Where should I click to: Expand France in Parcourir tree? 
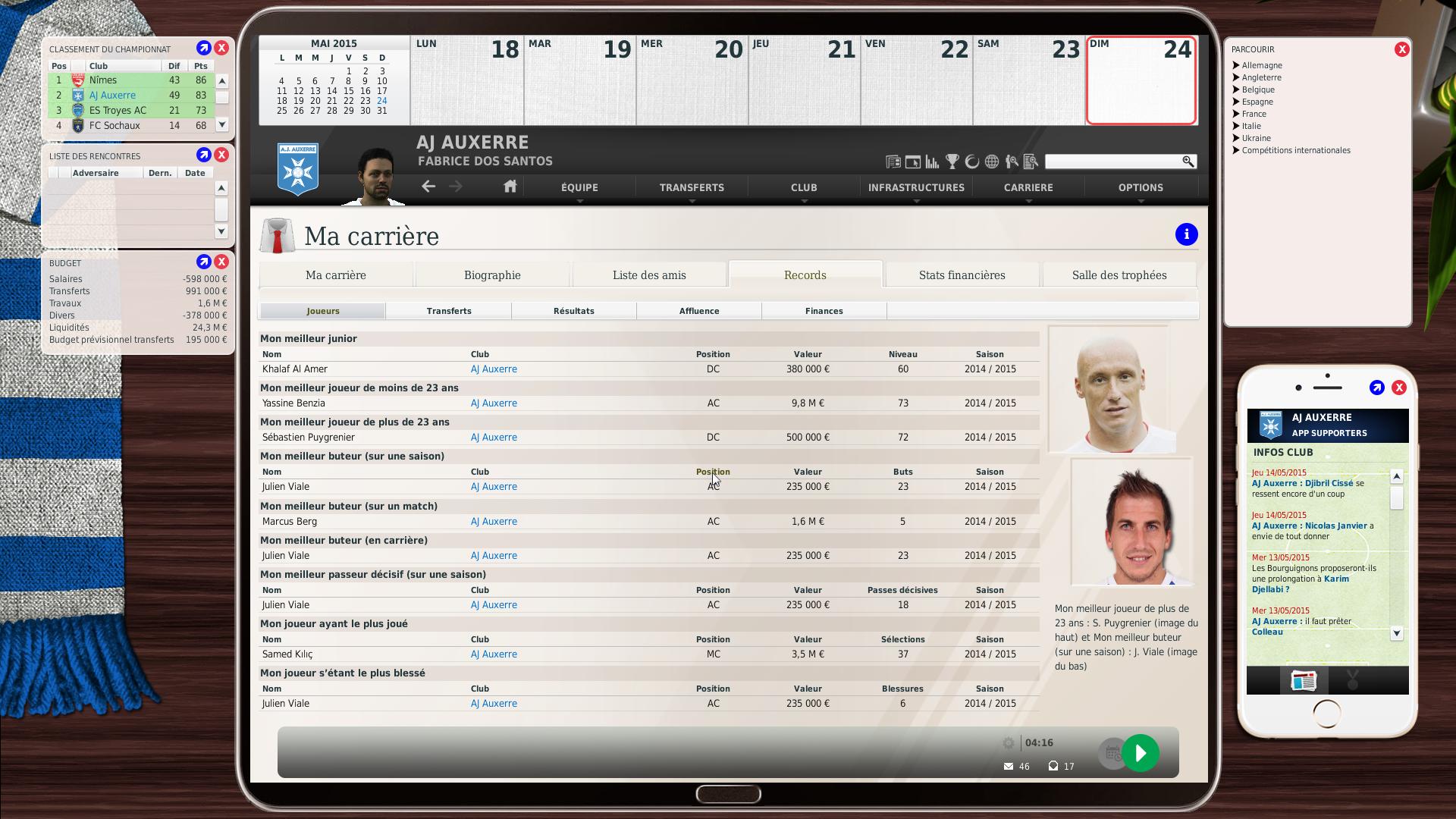tap(1236, 114)
